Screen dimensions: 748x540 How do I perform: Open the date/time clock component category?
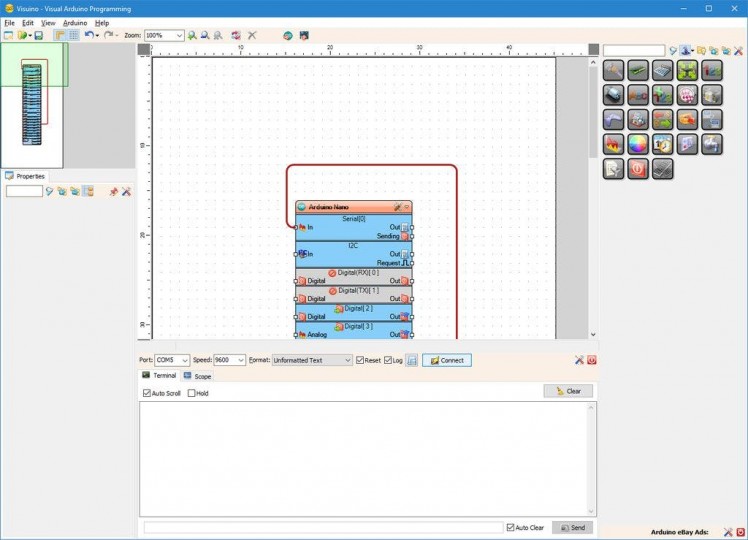tap(663, 144)
